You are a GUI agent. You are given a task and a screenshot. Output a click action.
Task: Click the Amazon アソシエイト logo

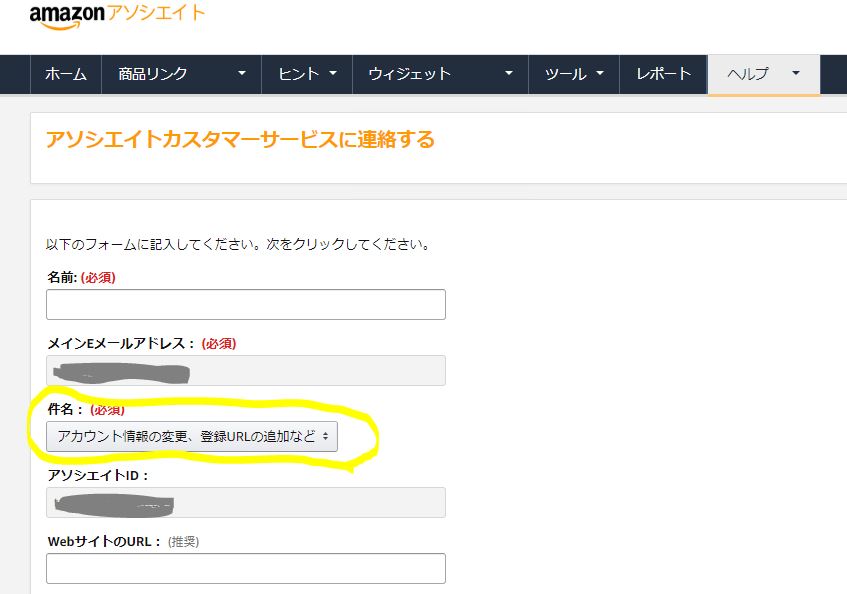click(117, 16)
